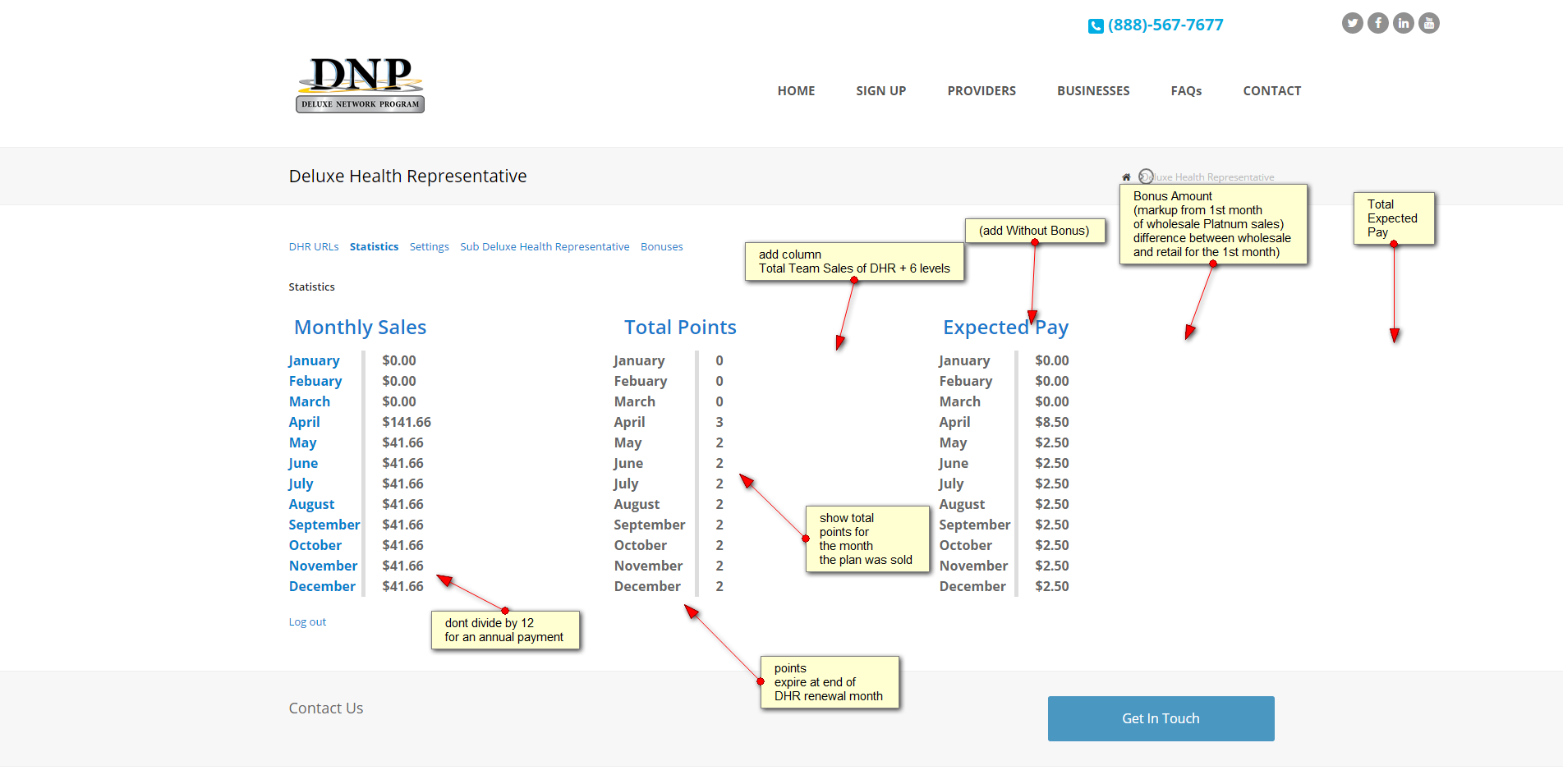1563x784 pixels.
Task: Click the Twitter social icon
Action: click(x=1352, y=23)
